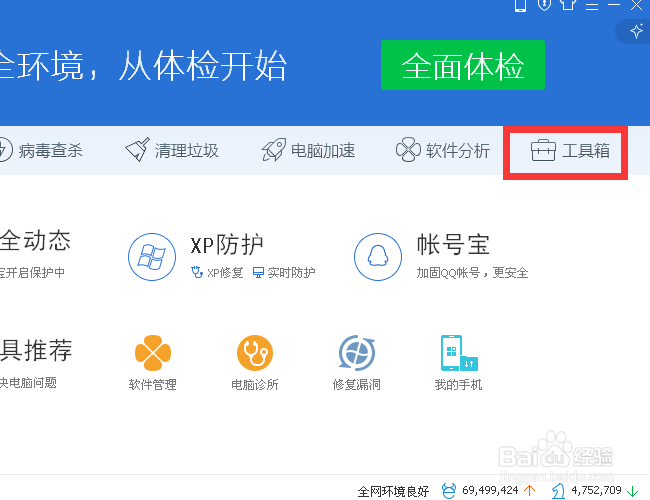Switch to the 软件分析 tab
Image resolution: width=650 pixels, height=500 pixels.
[443, 150]
